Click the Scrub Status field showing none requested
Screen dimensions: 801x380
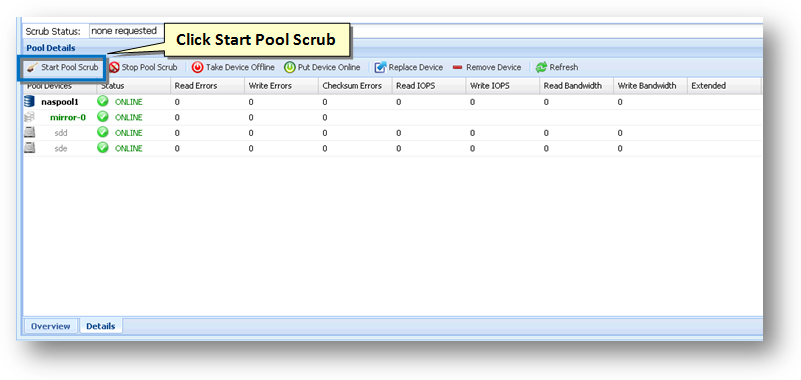[x=425, y=31]
